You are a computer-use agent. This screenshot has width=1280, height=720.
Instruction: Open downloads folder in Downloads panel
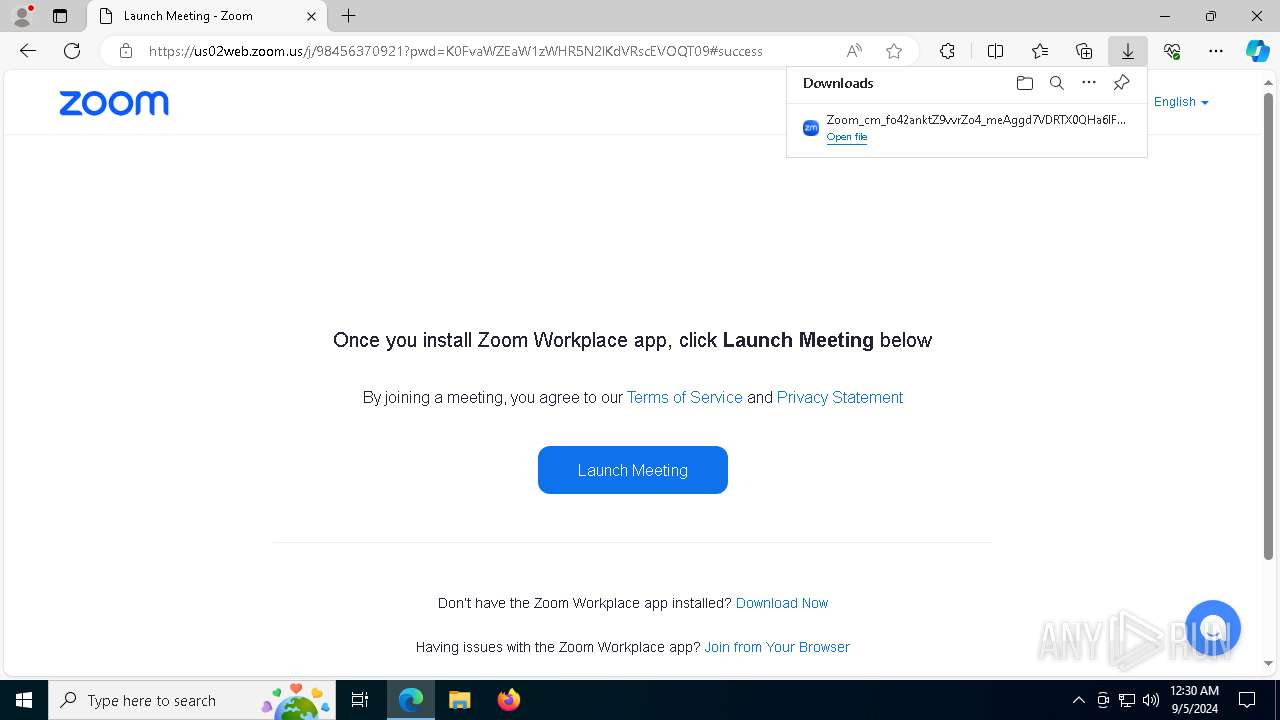(1024, 83)
